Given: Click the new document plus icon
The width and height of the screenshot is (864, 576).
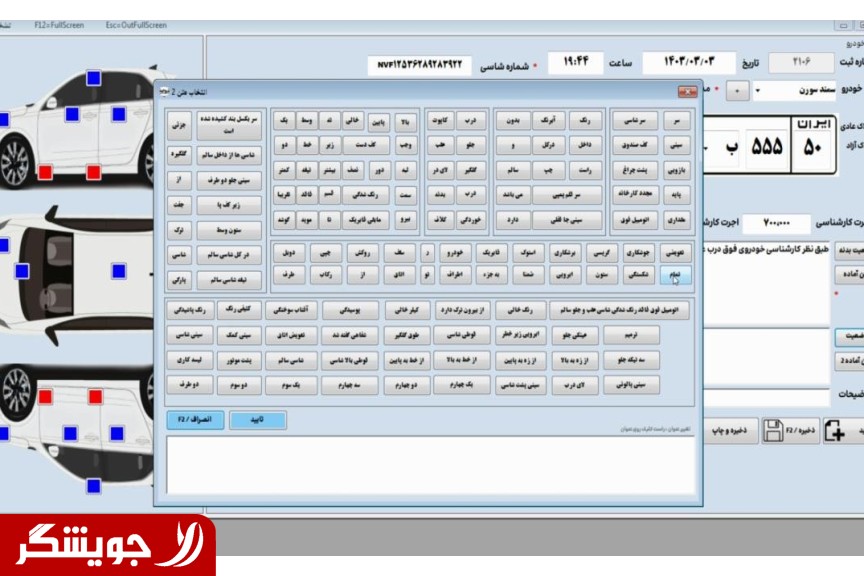Looking at the screenshot, I should 835,431.
